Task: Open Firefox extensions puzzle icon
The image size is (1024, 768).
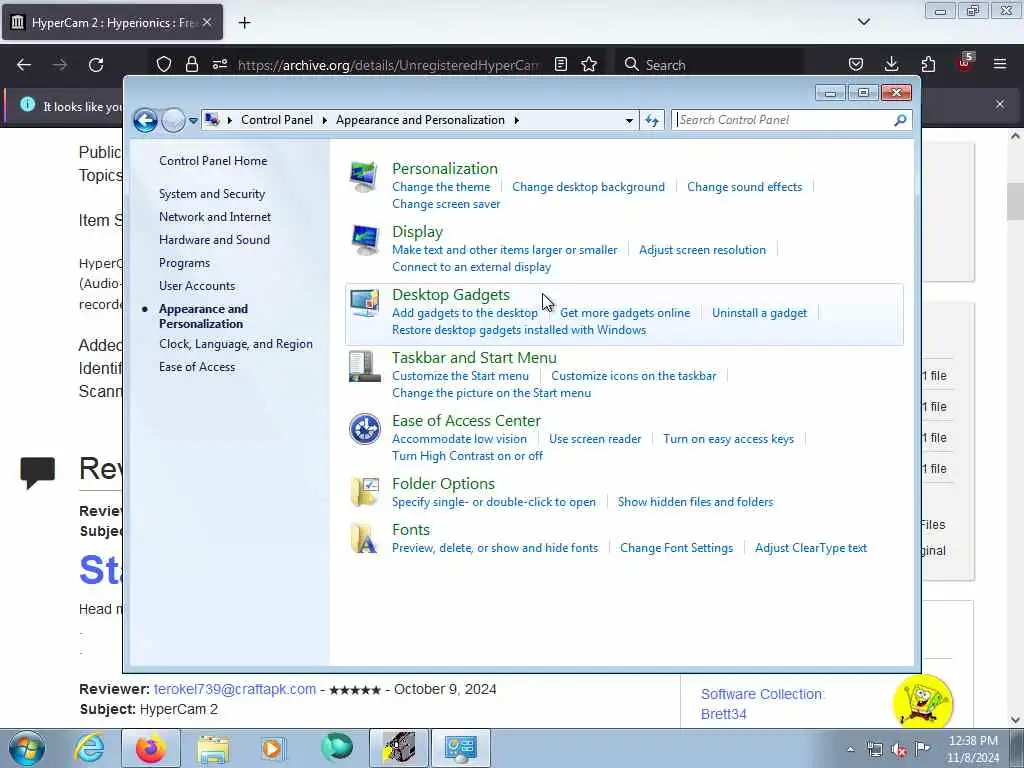Action: click(928, 64)
